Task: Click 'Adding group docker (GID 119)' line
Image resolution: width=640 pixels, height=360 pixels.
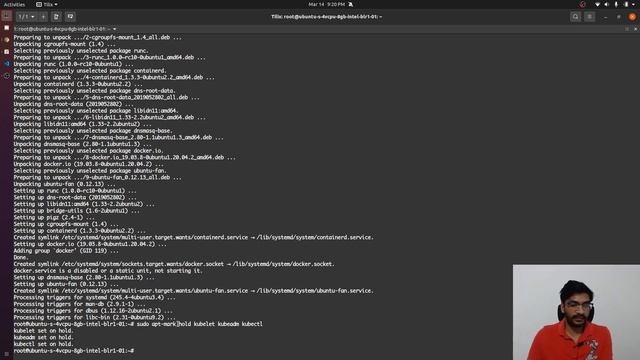Action: pyautogui.click(x=66, y=251)
